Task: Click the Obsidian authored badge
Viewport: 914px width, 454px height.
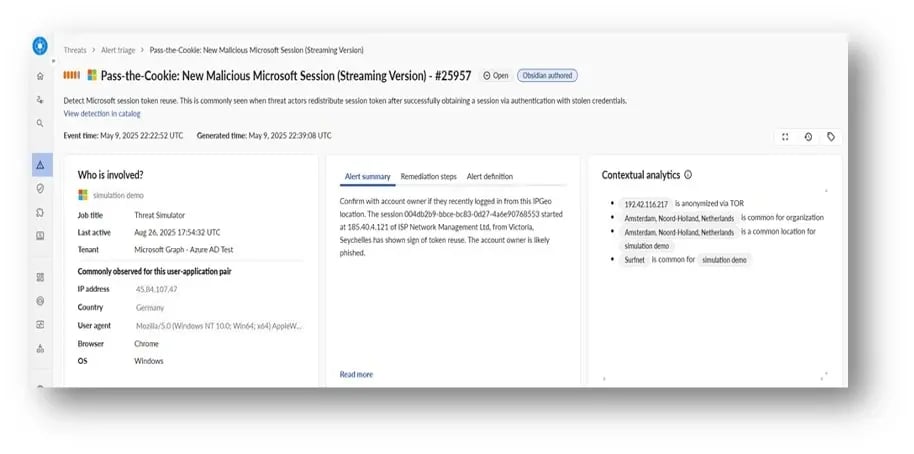Action: coord(547,75)
